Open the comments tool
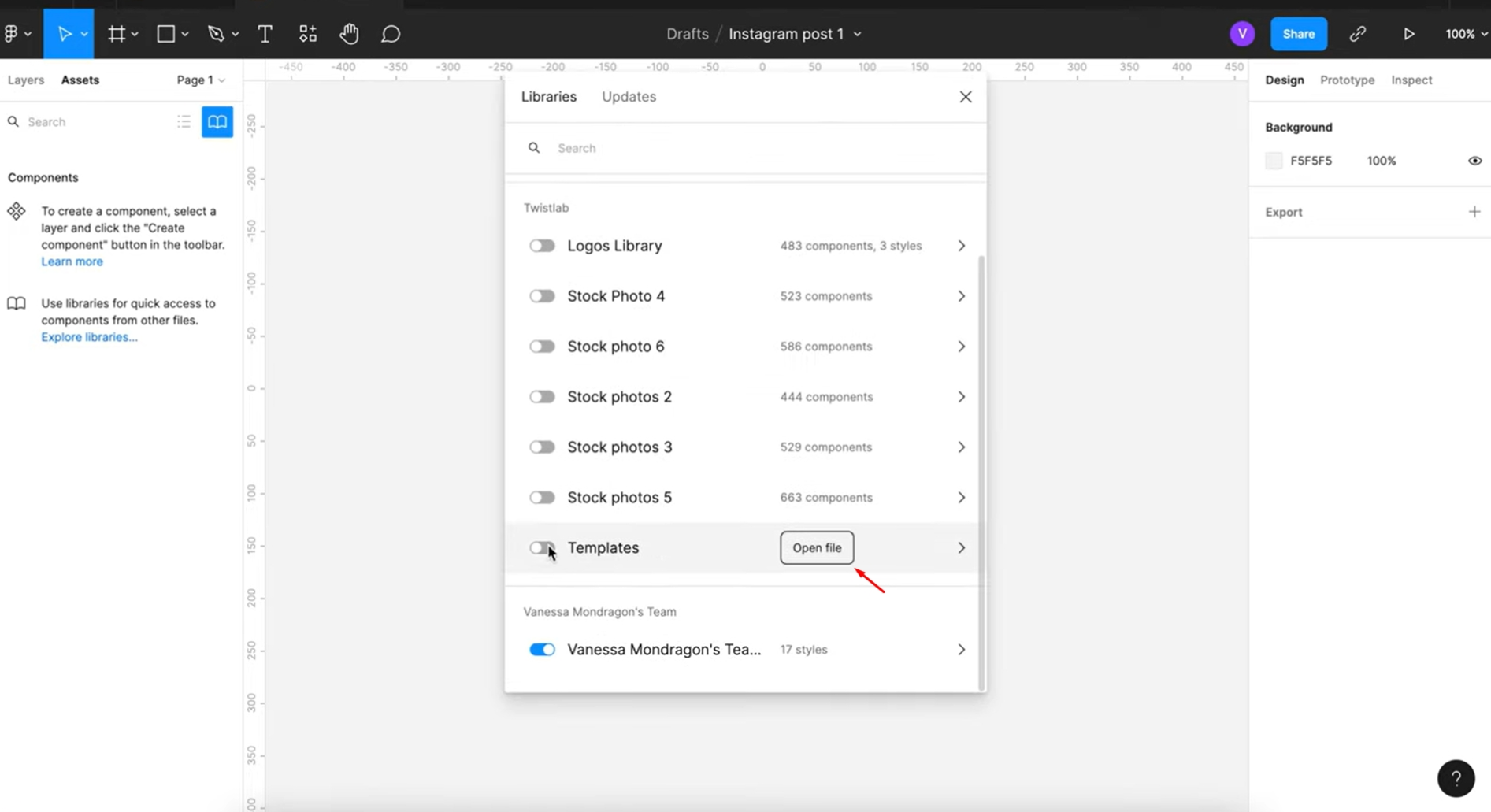 tap(390, 33)
